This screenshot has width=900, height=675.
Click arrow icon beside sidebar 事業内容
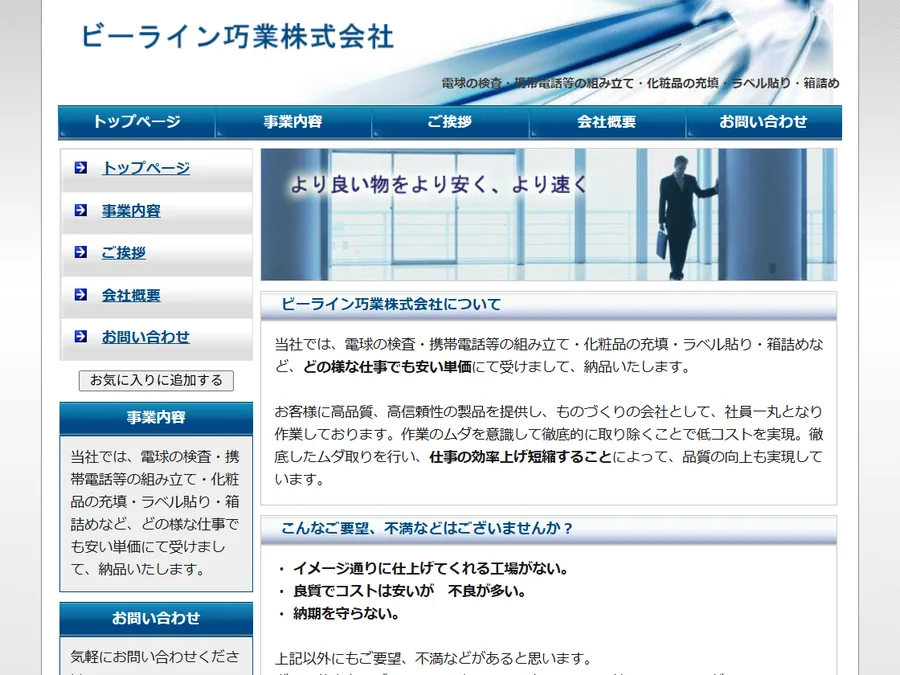tap(80, 210)
